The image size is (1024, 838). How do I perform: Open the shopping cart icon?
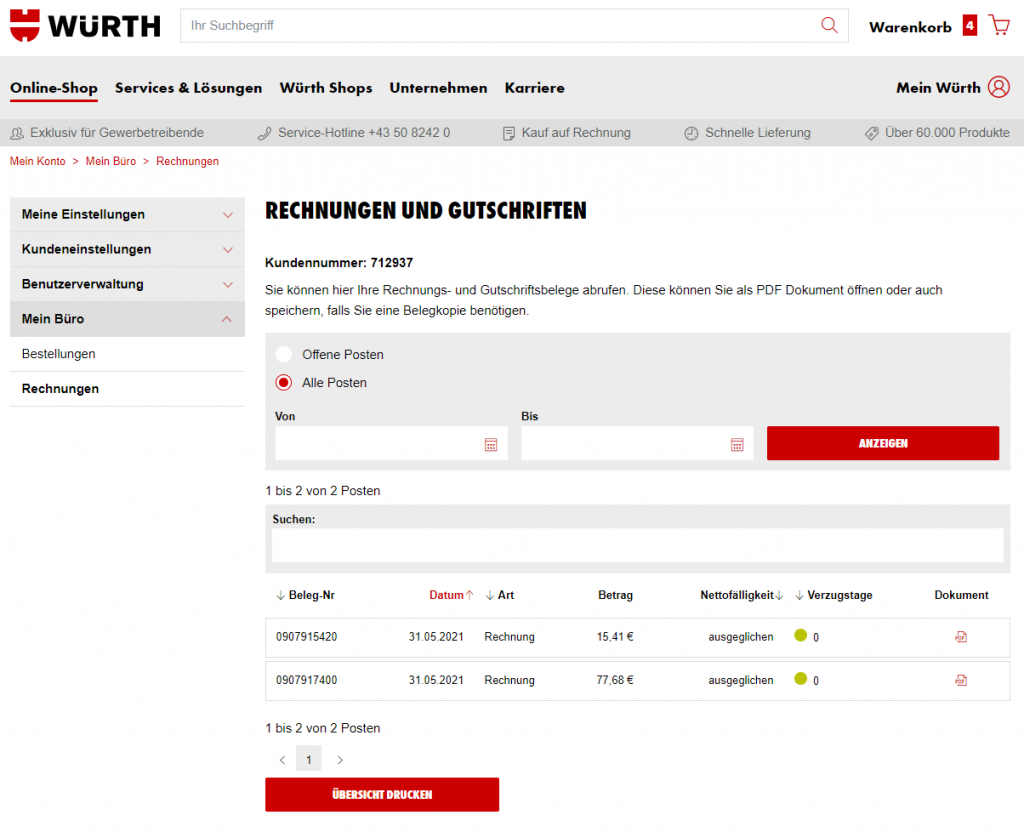point(999,25)
